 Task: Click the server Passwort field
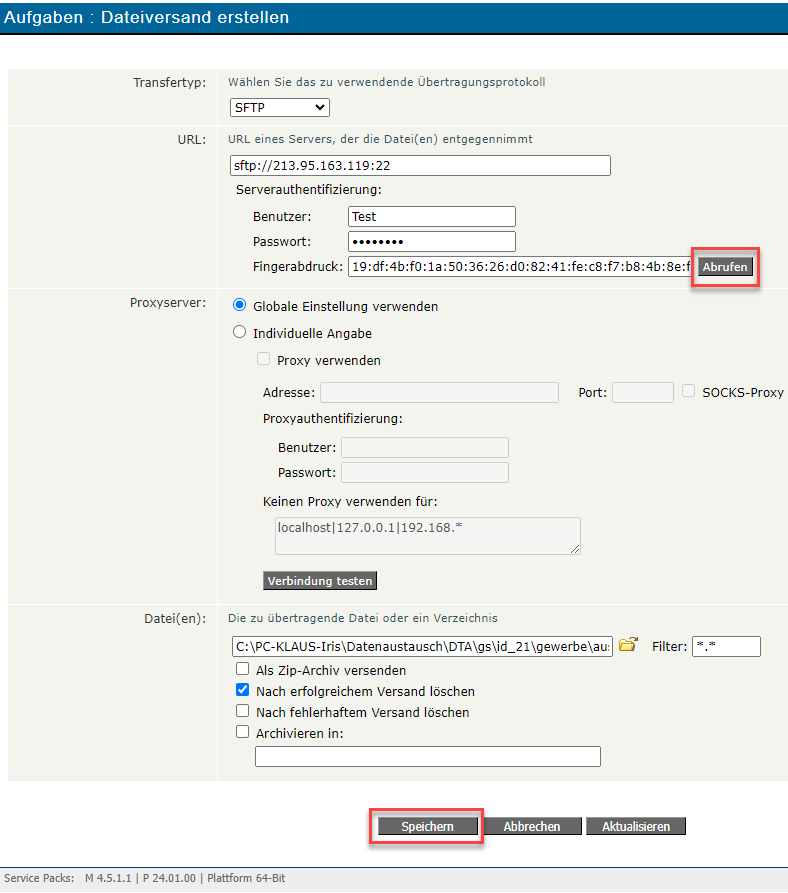(432, 242)
